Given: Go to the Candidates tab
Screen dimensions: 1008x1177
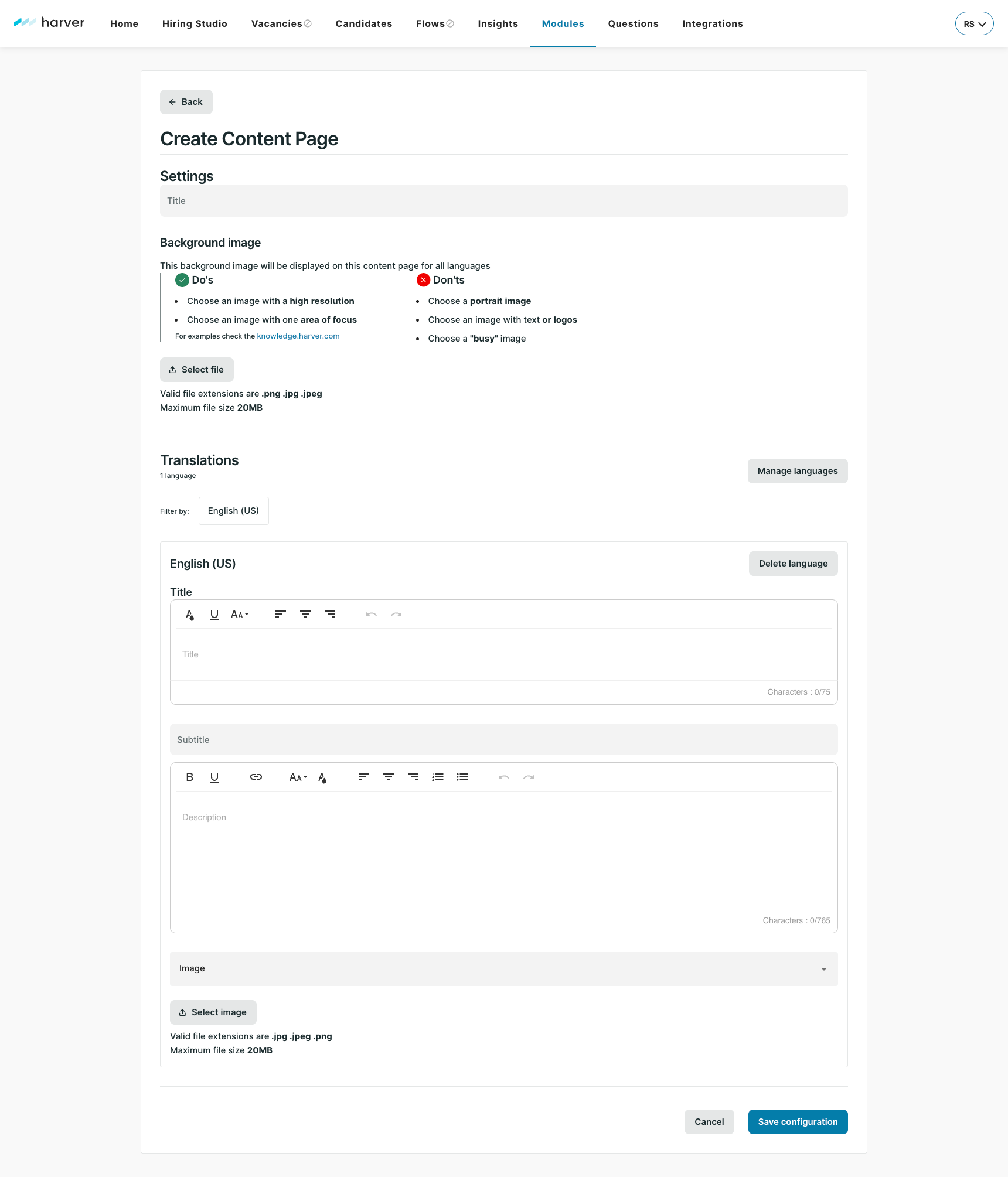Looking at the screenshot, I should (363, 23).
